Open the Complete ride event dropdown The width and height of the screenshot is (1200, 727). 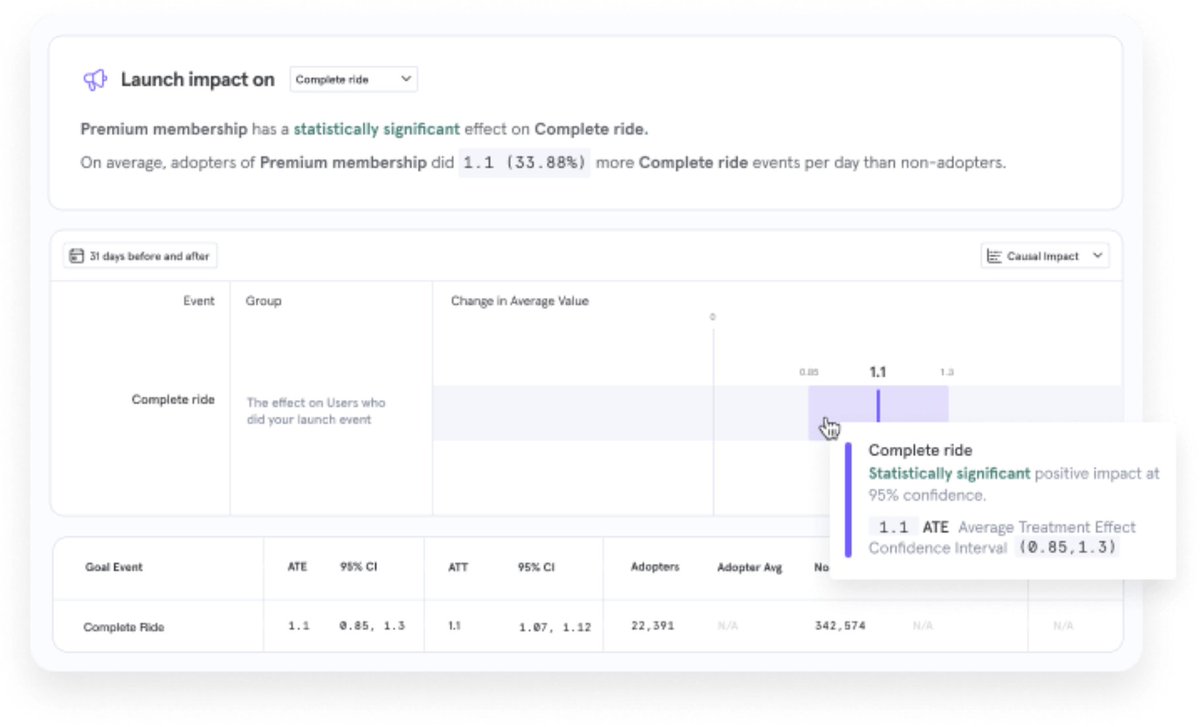click(353, 79)
